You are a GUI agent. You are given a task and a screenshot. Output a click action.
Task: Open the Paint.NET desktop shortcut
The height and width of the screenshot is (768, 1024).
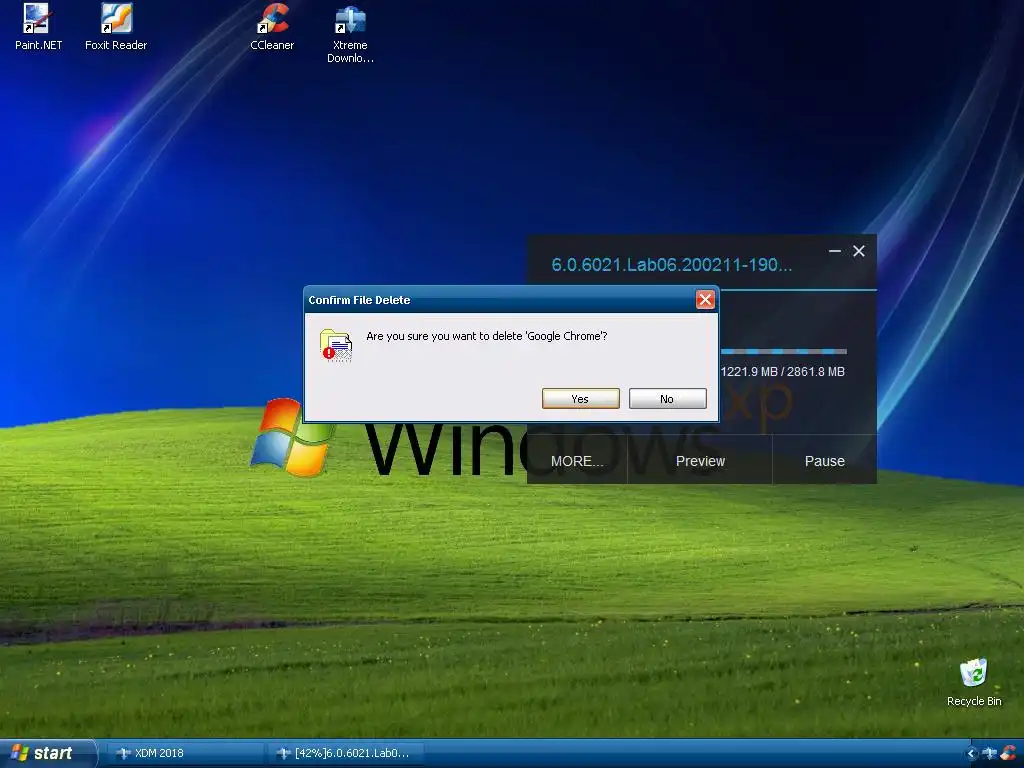click(37, 26)
